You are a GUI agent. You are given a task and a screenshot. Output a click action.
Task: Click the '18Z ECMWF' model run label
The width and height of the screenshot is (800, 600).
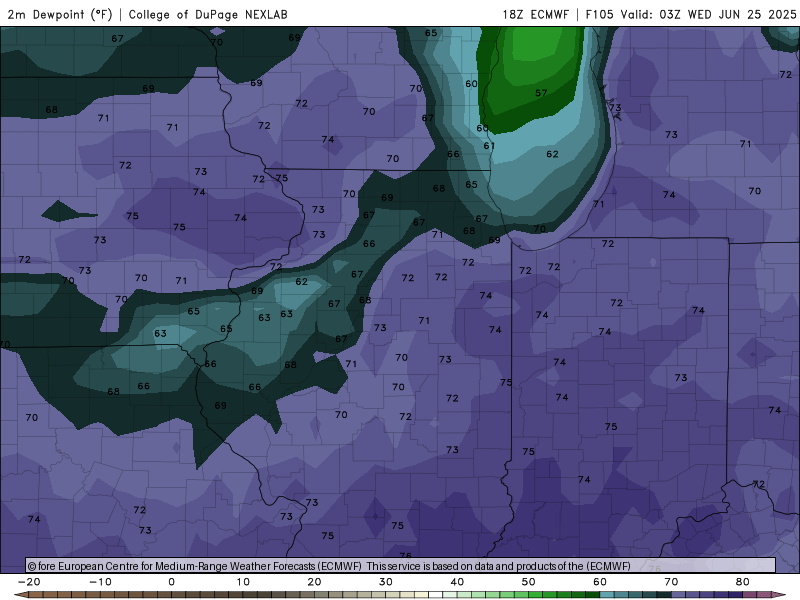click(x=535, y=14)
